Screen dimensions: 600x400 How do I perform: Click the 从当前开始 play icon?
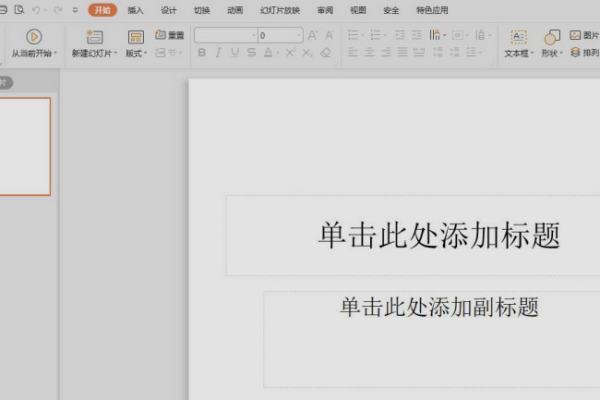(34, 37)
